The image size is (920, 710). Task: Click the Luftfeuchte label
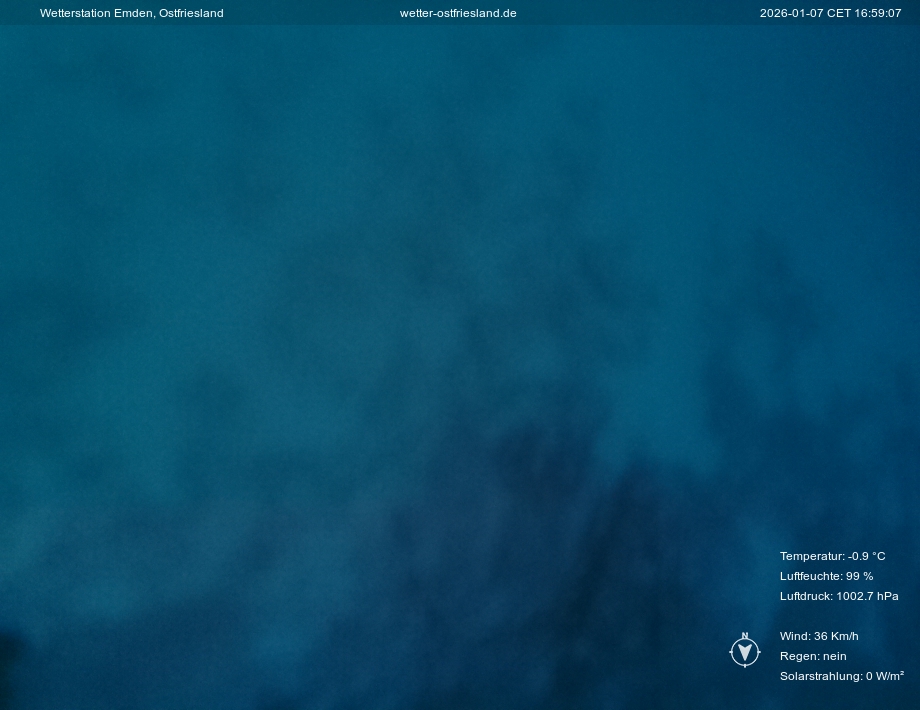click(x=810, y=576)
